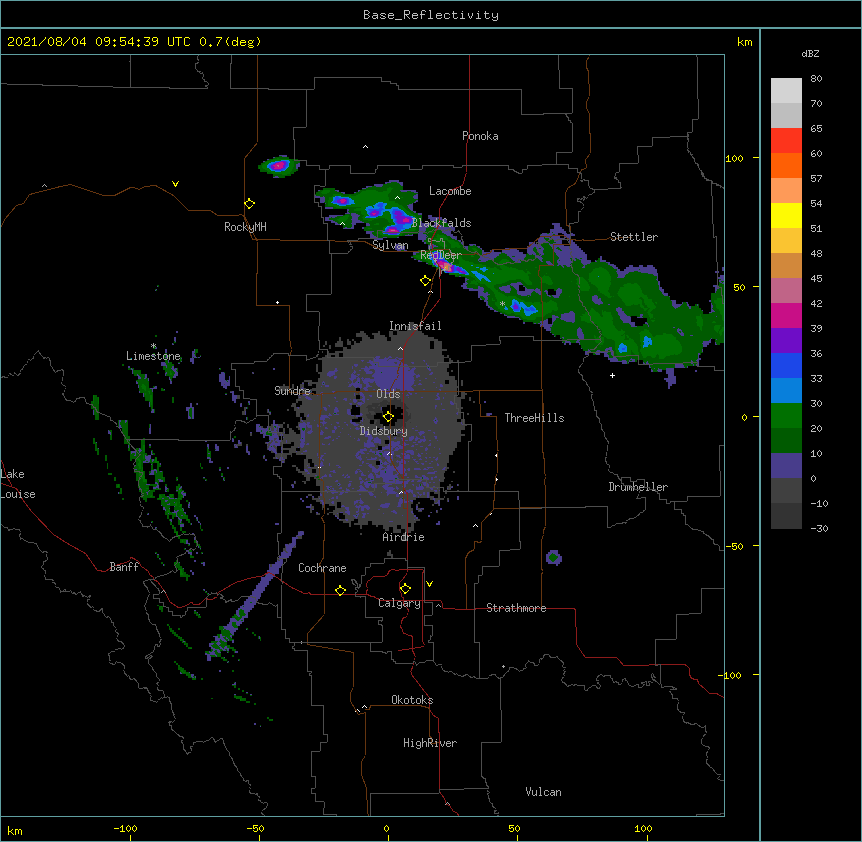The image size is (862, 842).
Task: Click the Cochrane label
Action: click(322, 568)
